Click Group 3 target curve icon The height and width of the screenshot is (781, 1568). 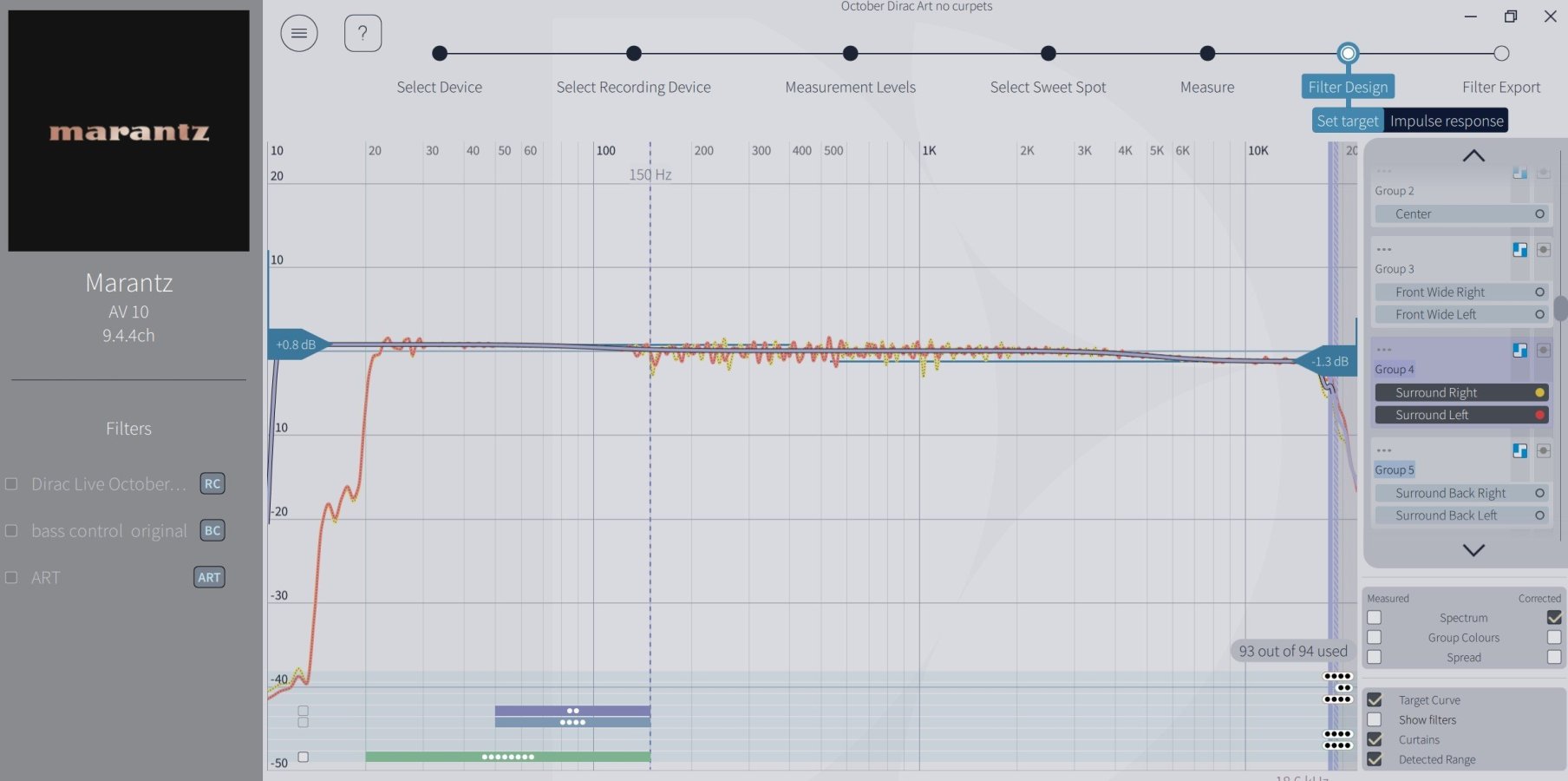(x=1519, y=250)
